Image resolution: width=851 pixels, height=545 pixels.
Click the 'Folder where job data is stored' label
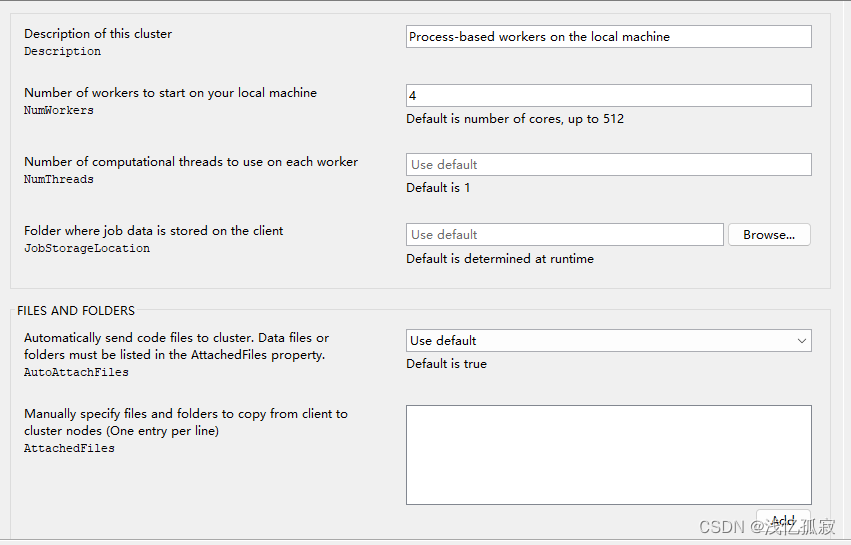tap(153, 231)
